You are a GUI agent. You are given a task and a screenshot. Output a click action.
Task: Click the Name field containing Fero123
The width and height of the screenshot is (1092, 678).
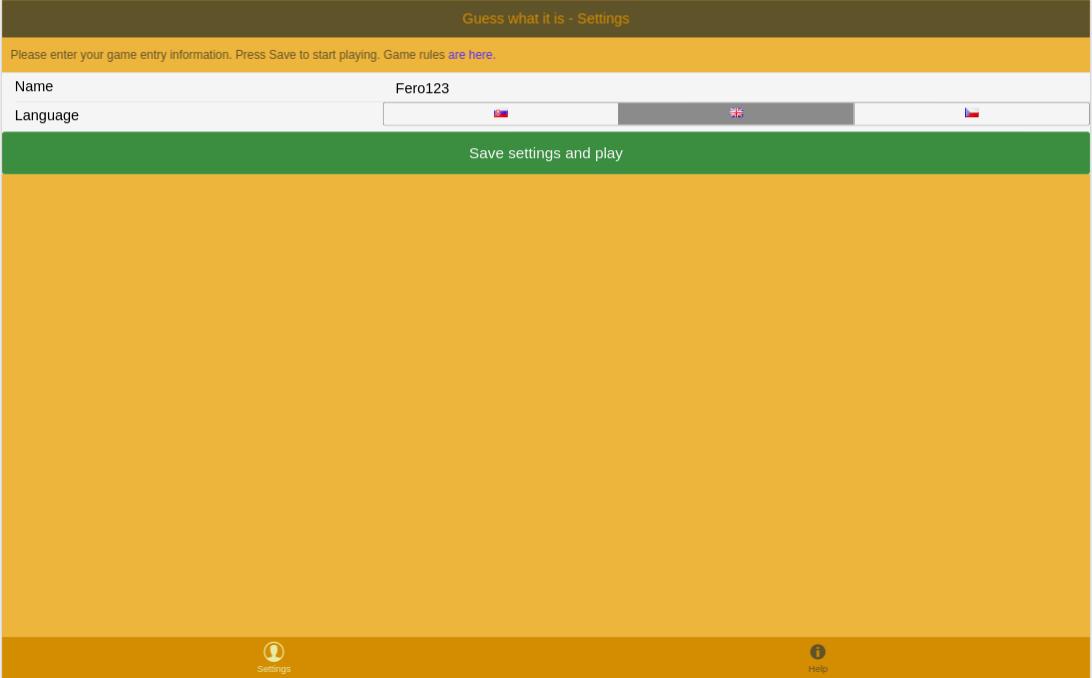735,88
